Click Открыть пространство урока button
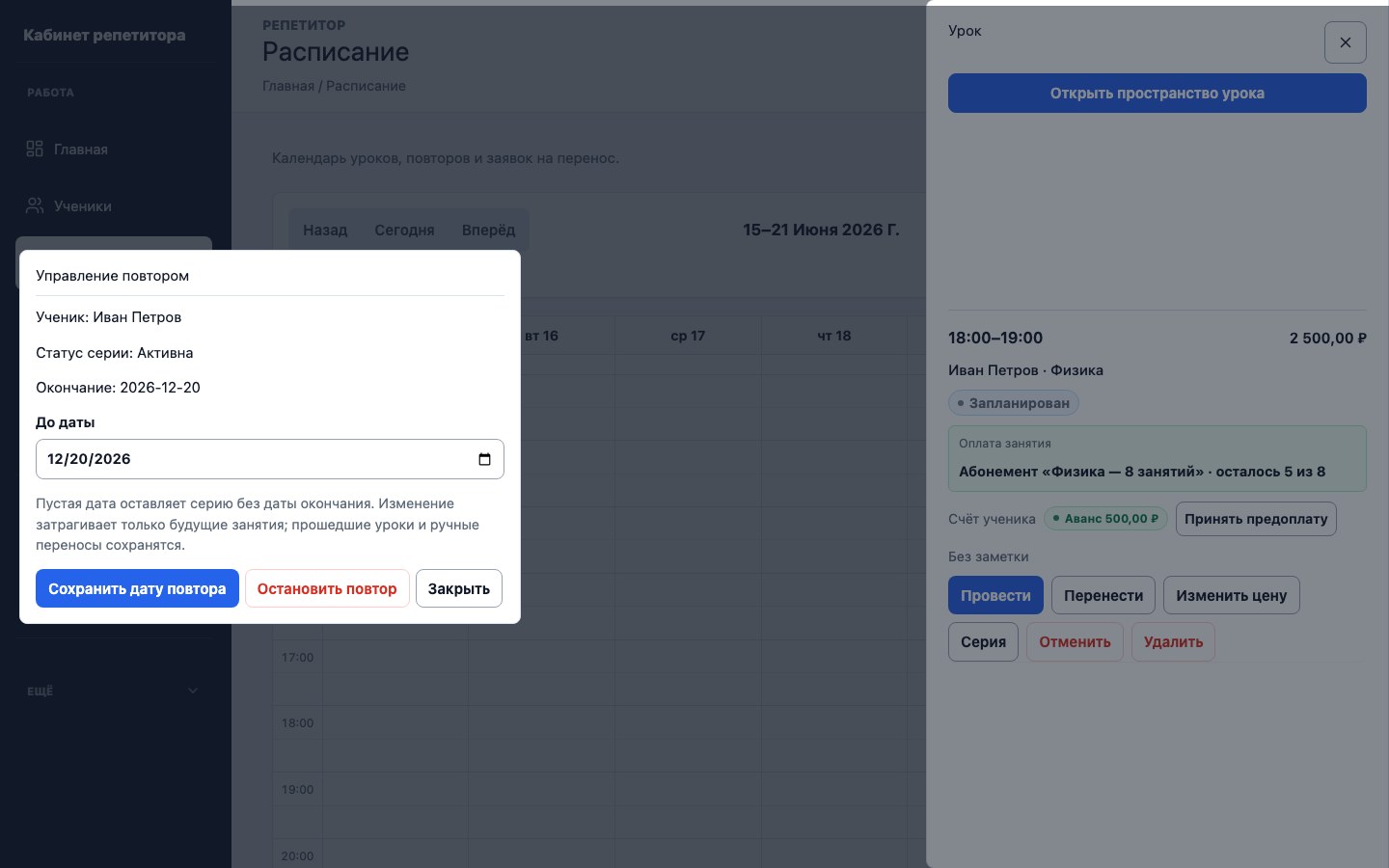 [1157, 94]
